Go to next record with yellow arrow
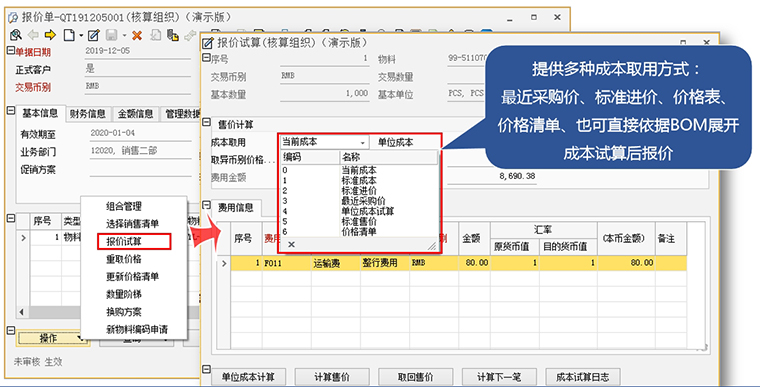This screenshot has width=760, height=387. (x=50, y=35)
